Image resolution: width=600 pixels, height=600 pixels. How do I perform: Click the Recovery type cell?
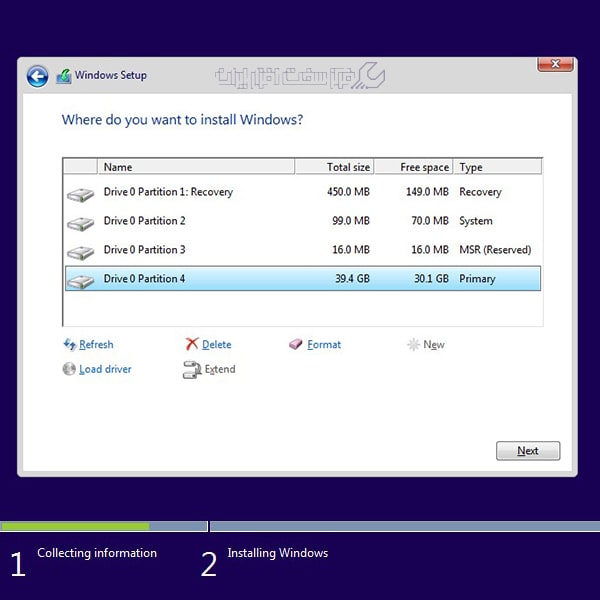tap(480, 192)
